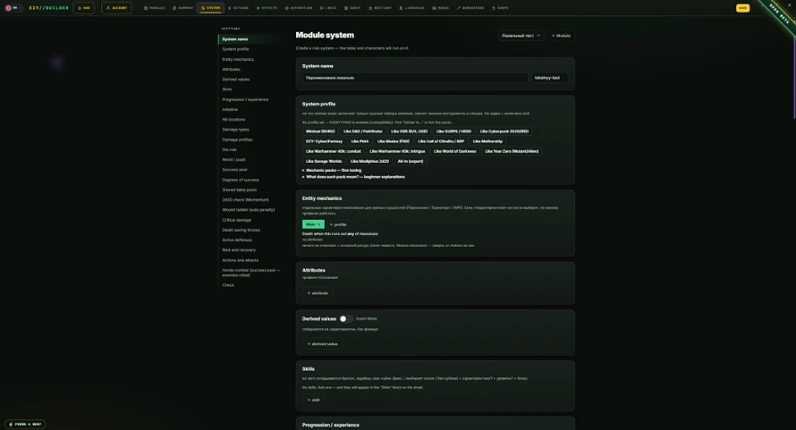The width and height of the screenshot is (796, 430).
Task: Click the System name text field
Action: 415,78
